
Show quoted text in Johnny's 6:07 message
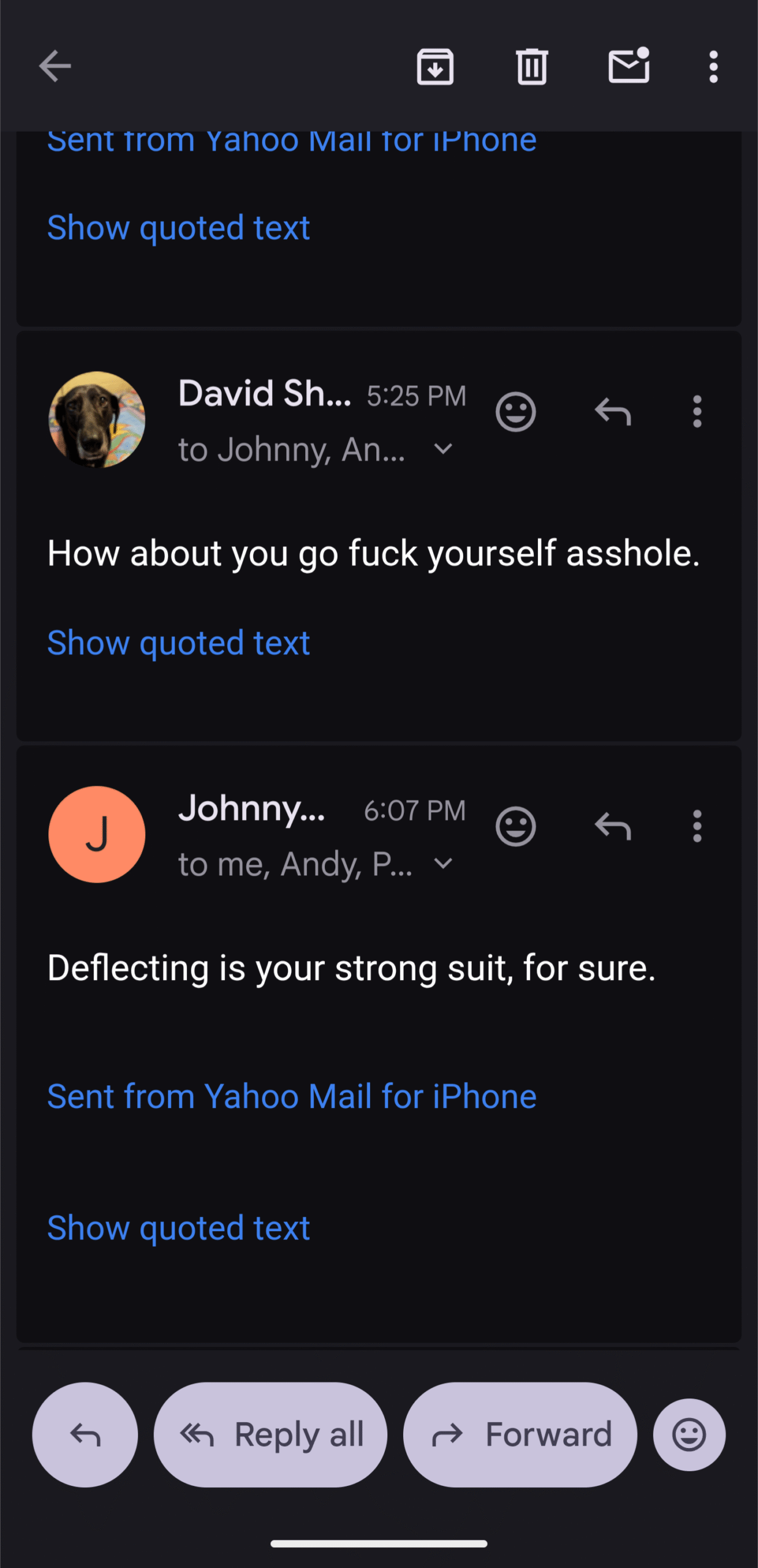pyautogui.click(x=179, y=1228)
